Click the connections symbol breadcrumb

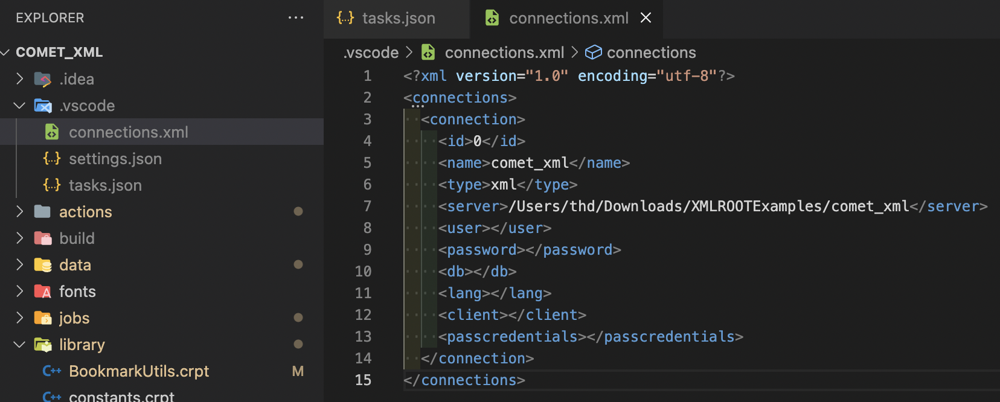pyautogui.click(x=651, y=52)
